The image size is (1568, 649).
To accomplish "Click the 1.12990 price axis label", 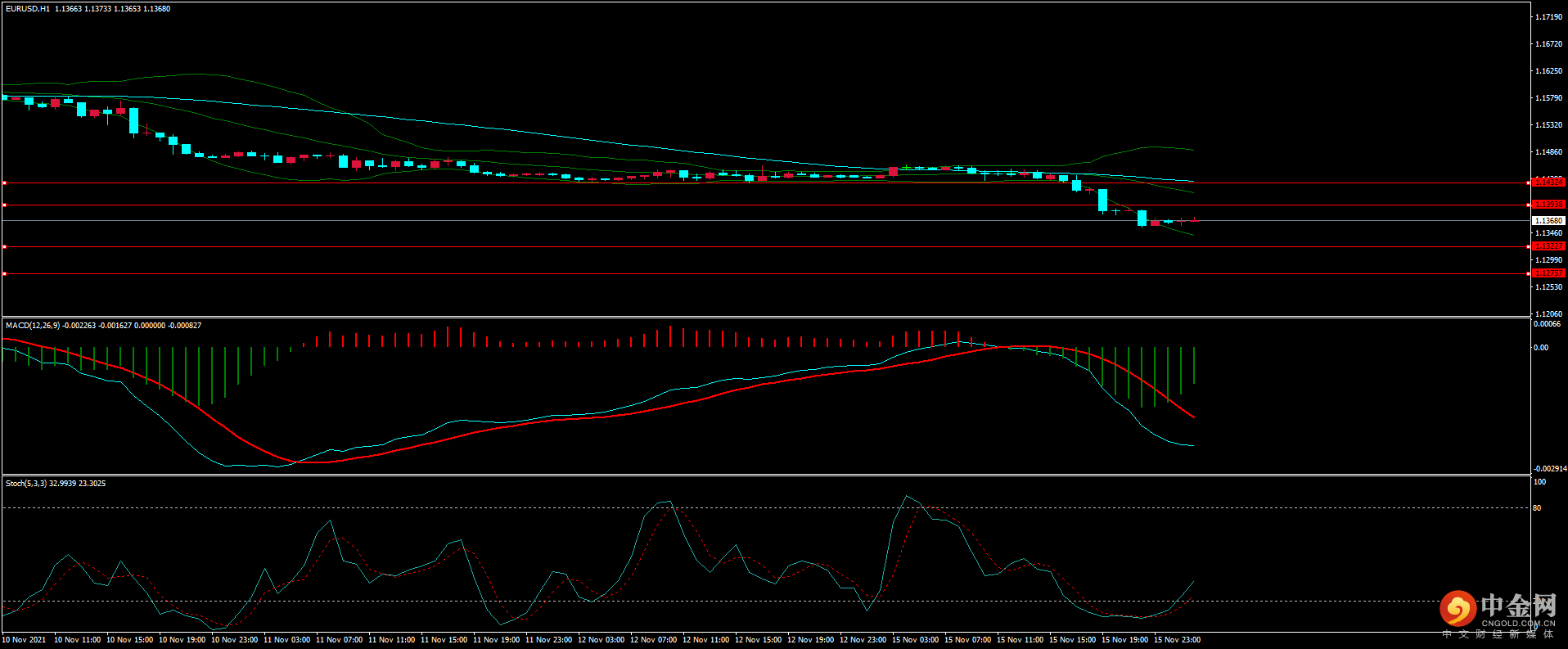I will (1548, 260).
